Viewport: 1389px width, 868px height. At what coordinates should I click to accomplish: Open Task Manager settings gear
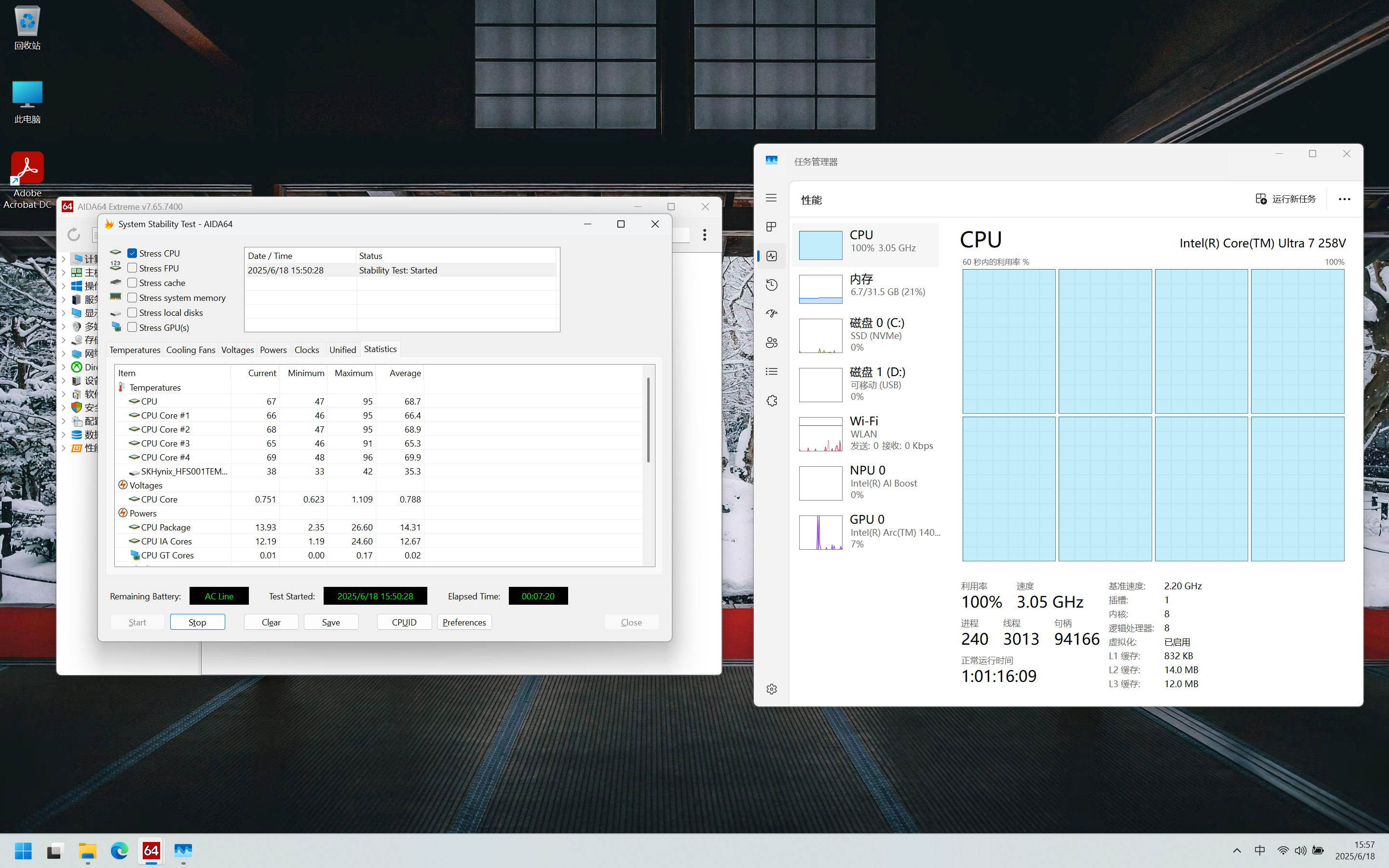point(771,689)
